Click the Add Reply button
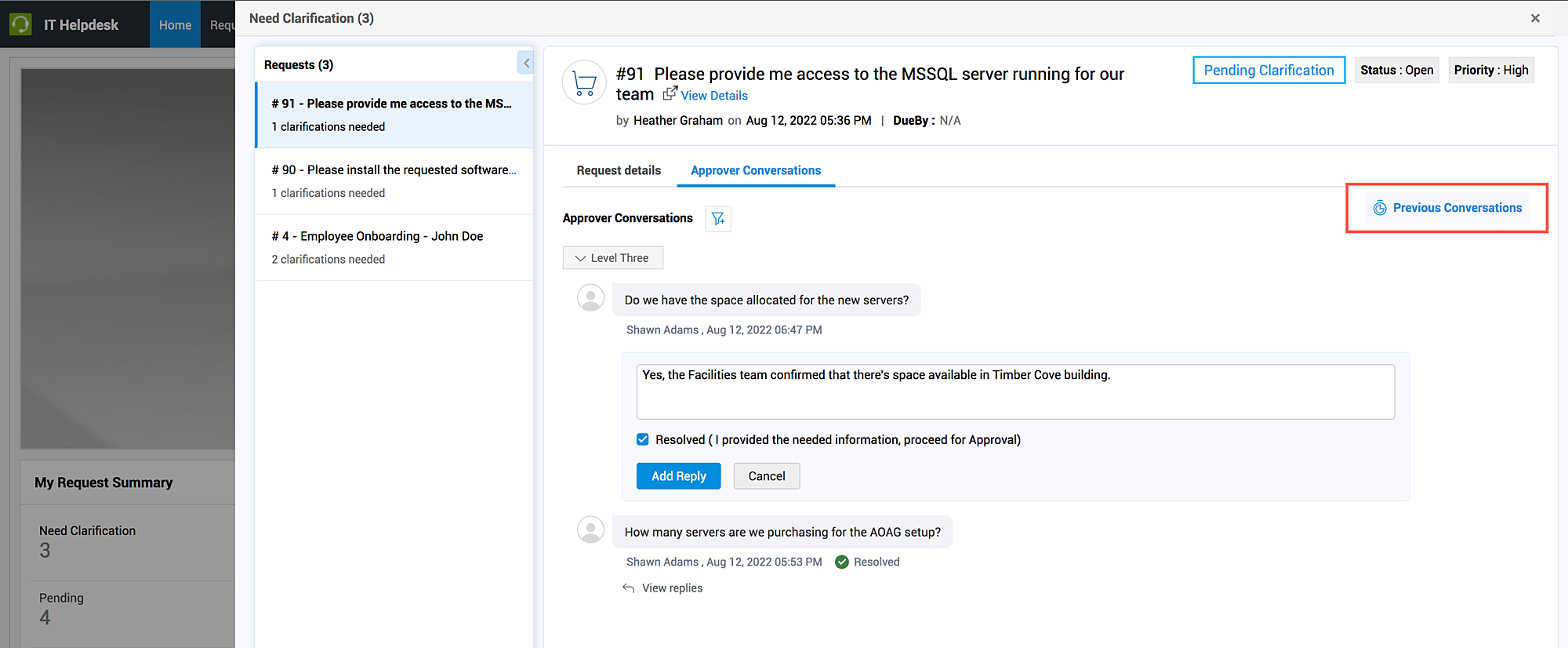The width and height of the screenshot is (1568, 648). (678, 476)
